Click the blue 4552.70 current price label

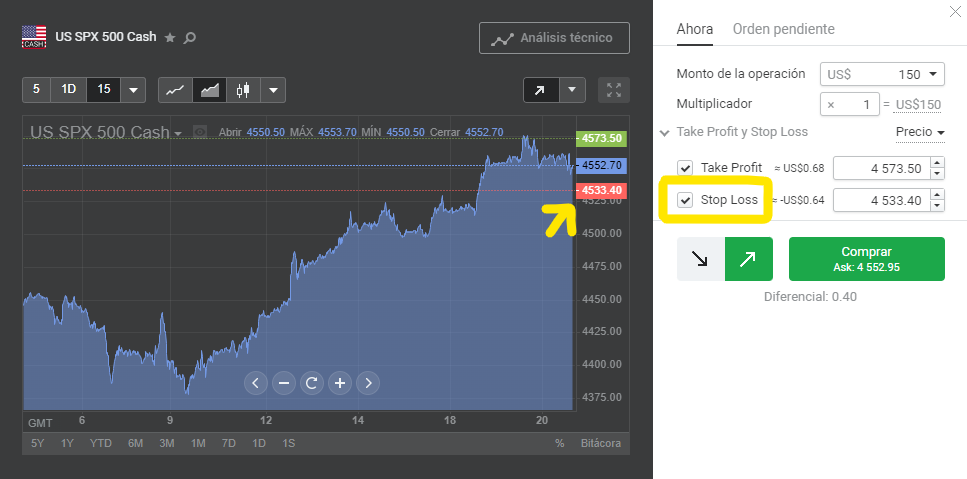click(601, 165)
